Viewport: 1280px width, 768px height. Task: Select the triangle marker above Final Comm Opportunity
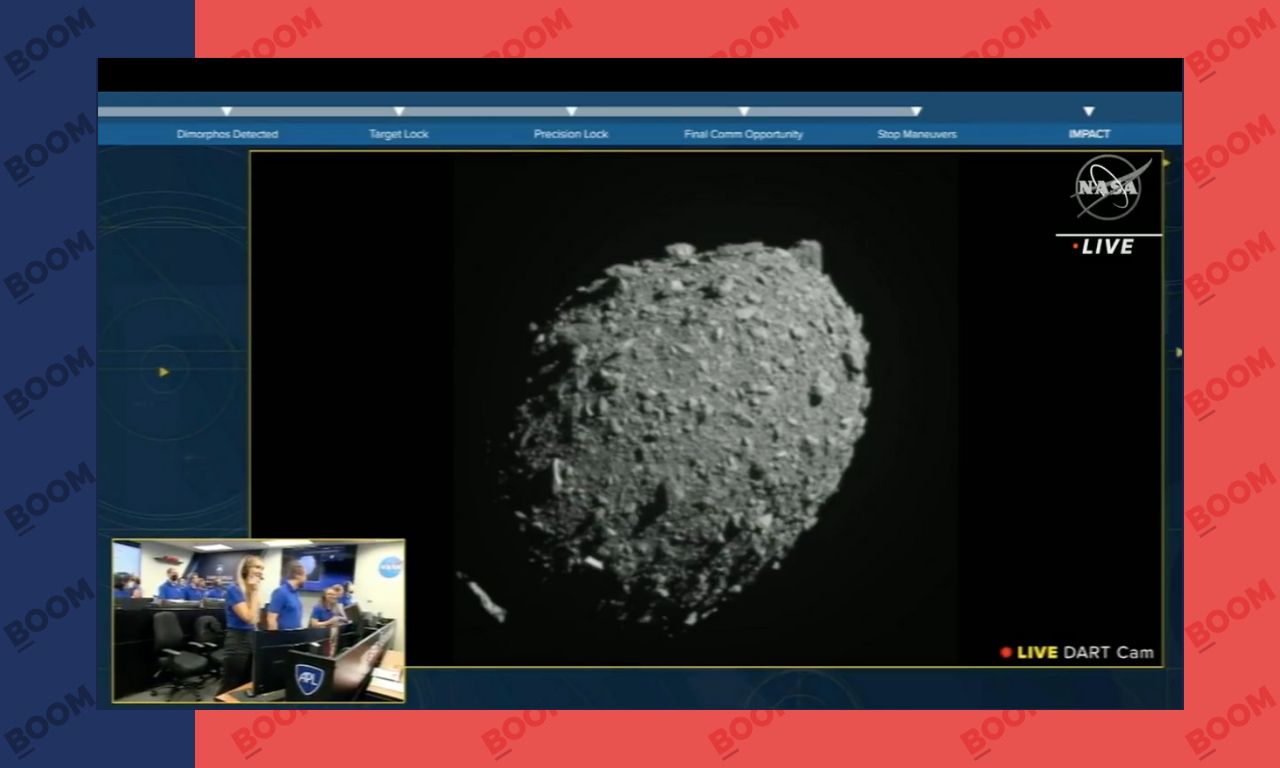[x=744, y=112]
